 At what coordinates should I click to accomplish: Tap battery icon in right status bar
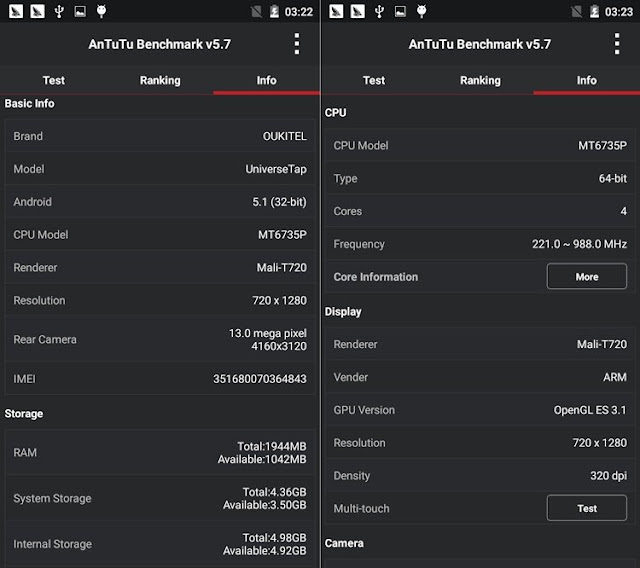pos(594,11)
